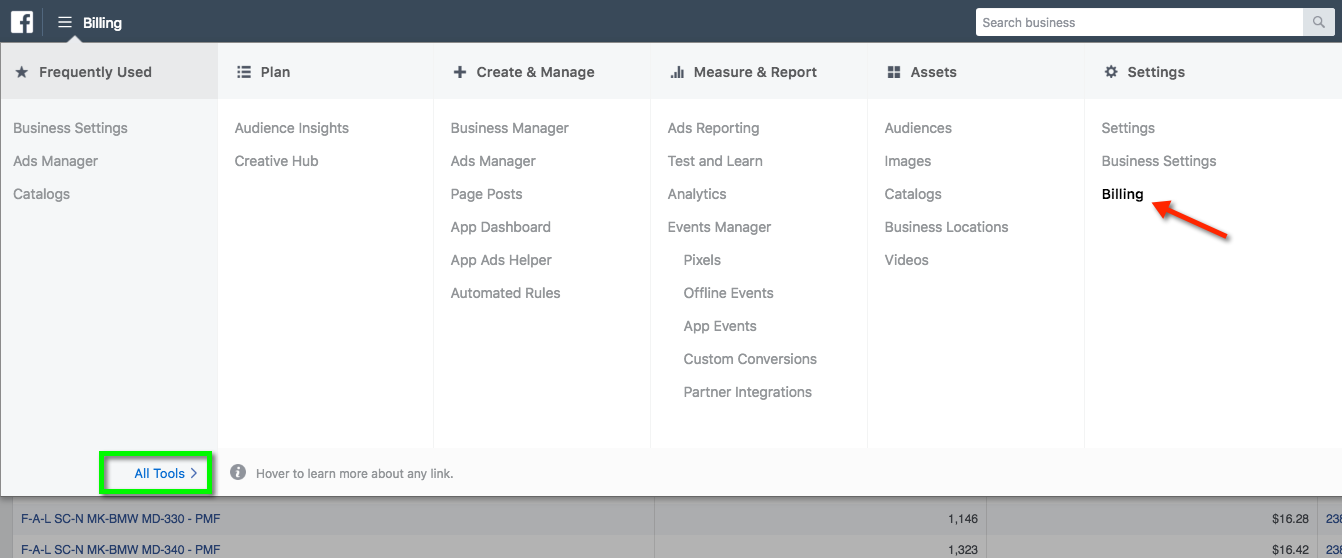Screen dimensions: 1342x558
Task: Open Test and Learn
Action: [715, 161]
